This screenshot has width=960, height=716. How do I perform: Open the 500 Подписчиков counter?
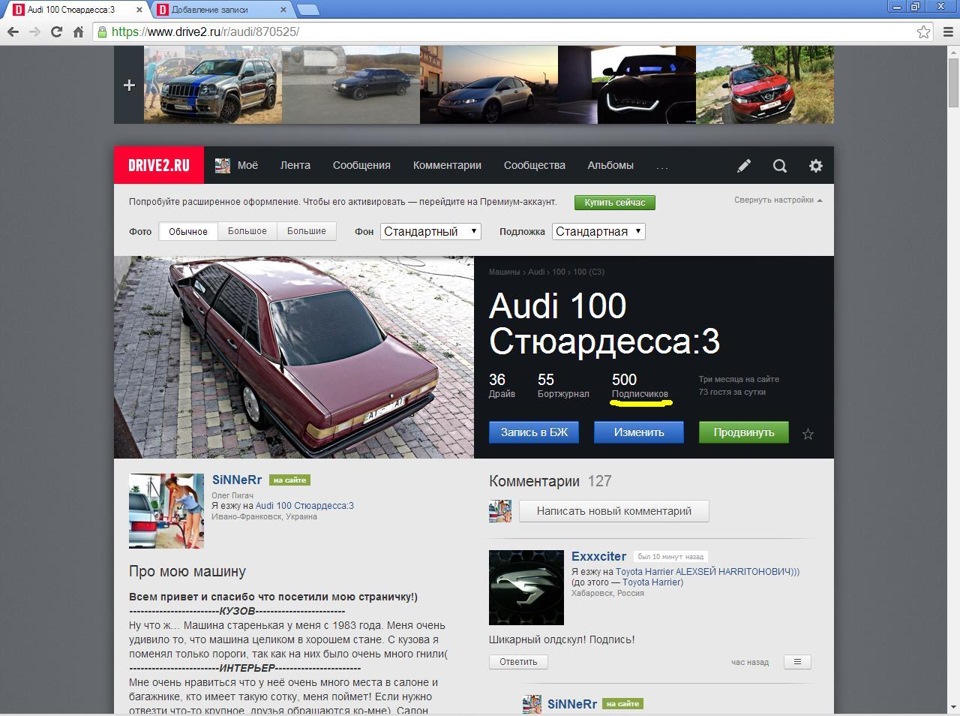pos(640,386)
